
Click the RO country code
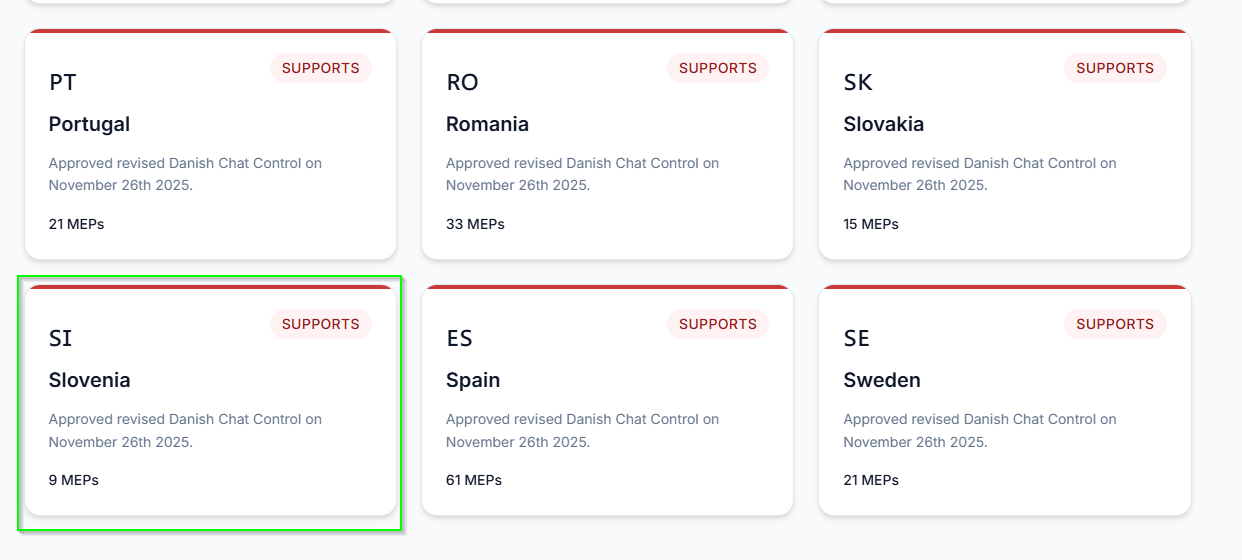462,82
